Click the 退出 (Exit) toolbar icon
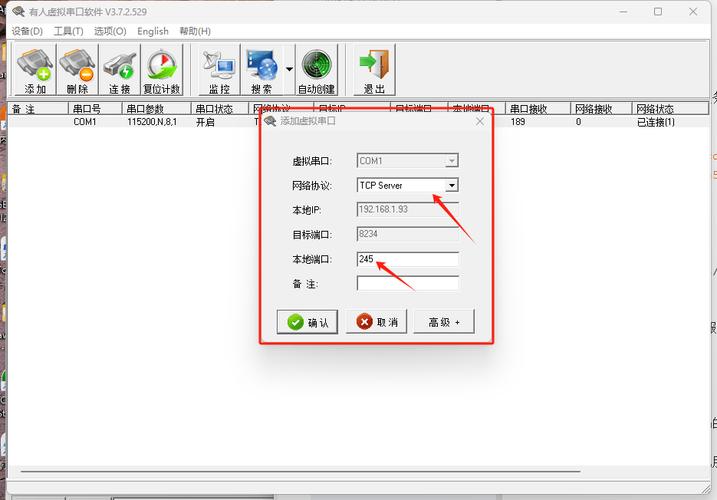The height and width of the screenshot is (500, 717). point(374,70)
